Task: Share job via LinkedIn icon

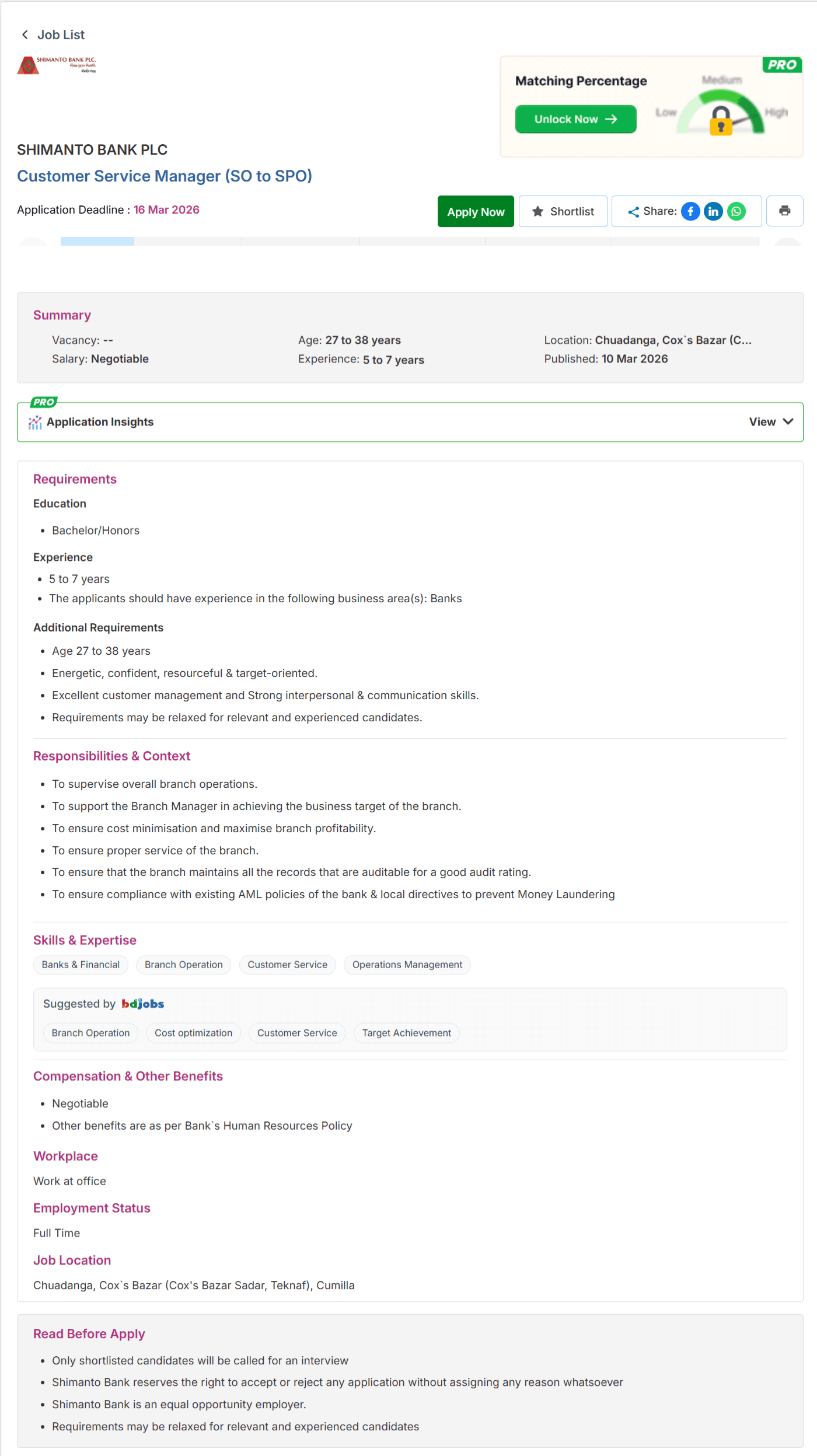Action: pos(713,211)
